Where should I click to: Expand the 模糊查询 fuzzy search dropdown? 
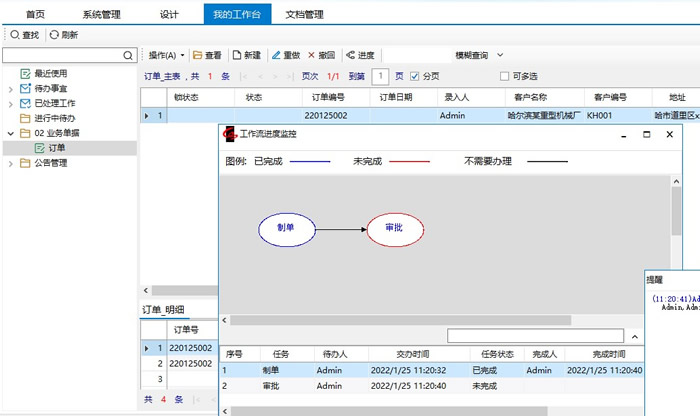(500, 55)
